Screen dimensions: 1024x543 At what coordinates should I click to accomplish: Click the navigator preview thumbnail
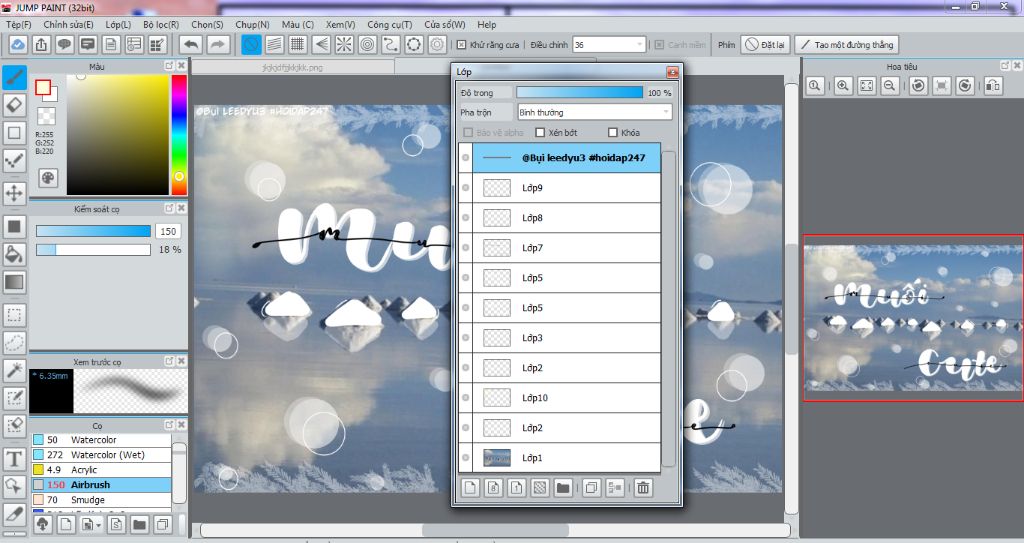point(913,318)
